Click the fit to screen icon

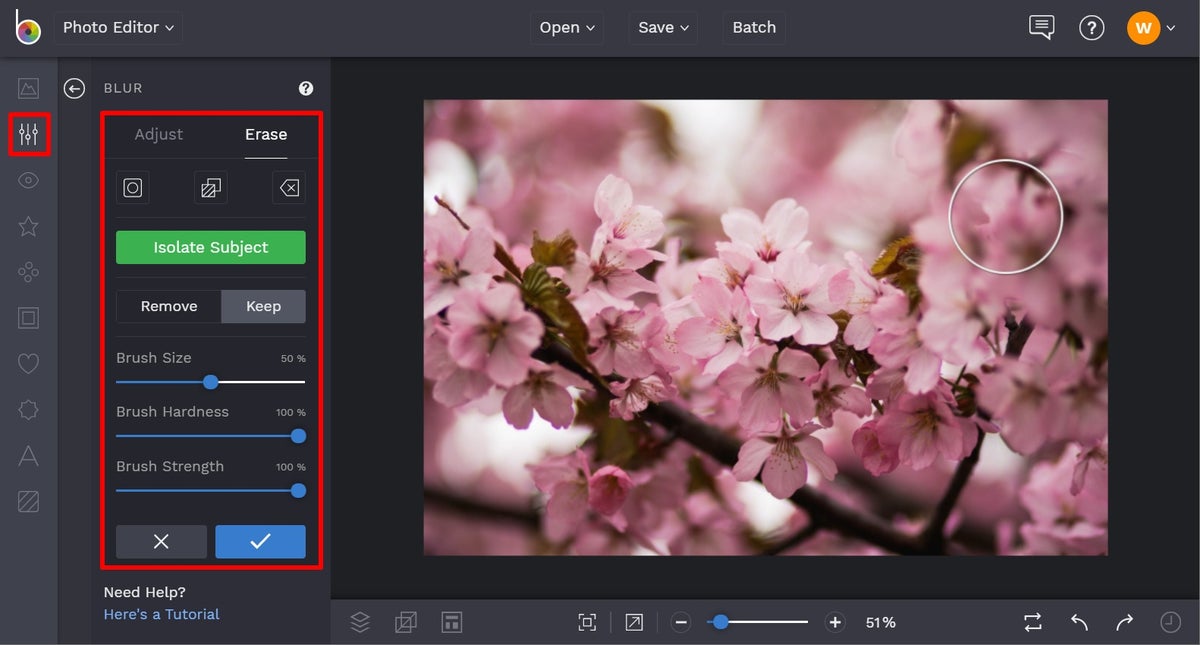(x=587, y=622)
